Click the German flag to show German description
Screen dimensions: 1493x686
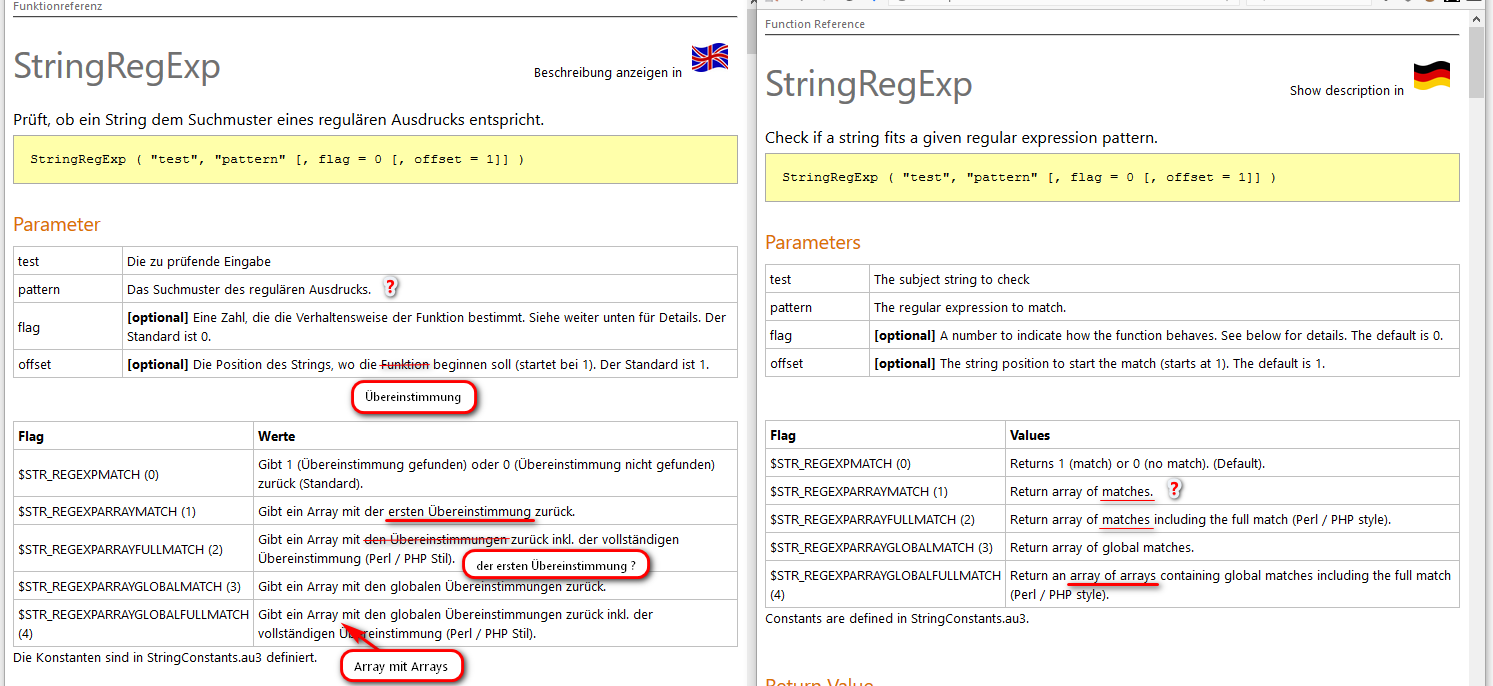[1431, 76]
